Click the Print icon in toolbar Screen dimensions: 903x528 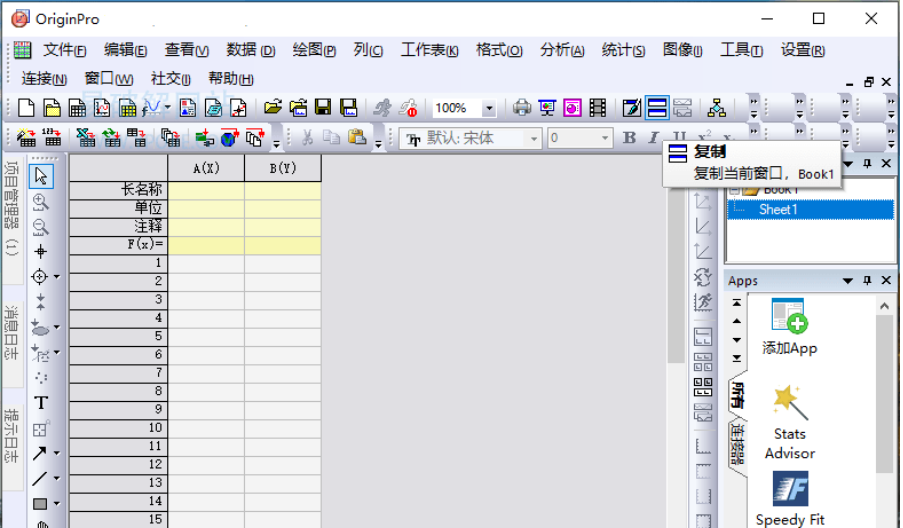[x=521, y=108]
